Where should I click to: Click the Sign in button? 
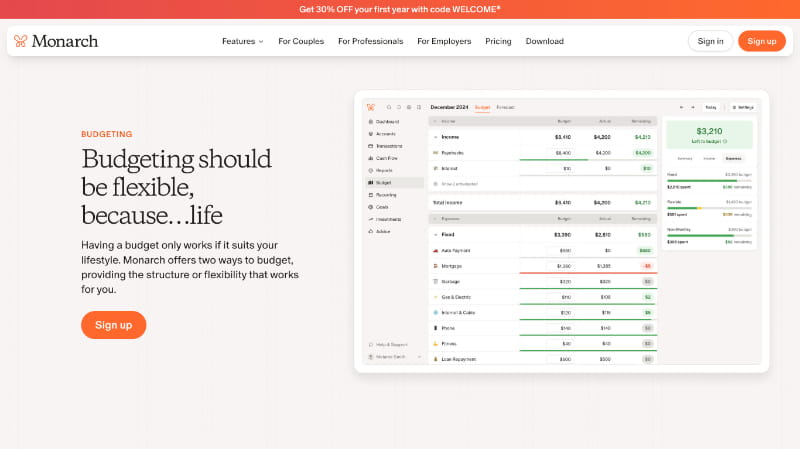710,41
